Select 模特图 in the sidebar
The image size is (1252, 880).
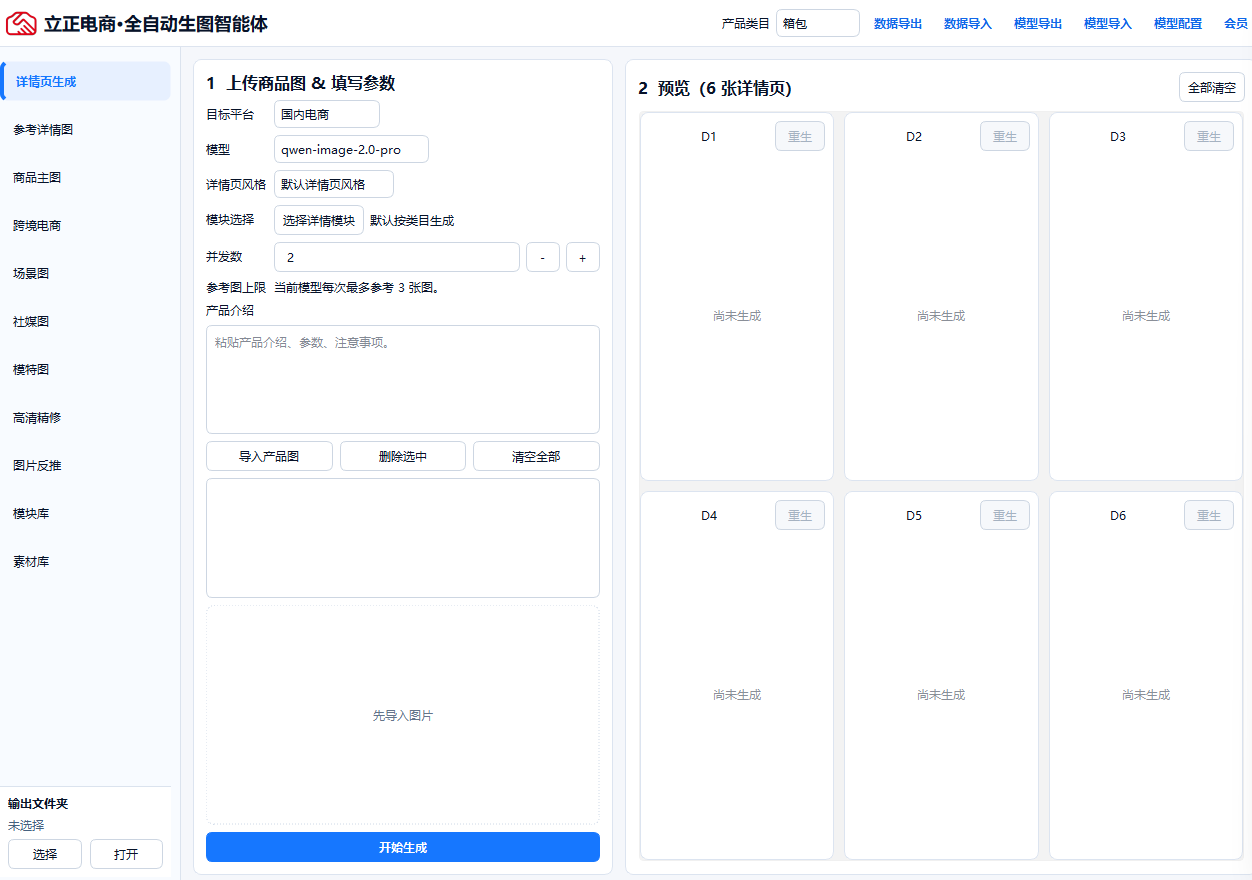click(x=86, y=369)
